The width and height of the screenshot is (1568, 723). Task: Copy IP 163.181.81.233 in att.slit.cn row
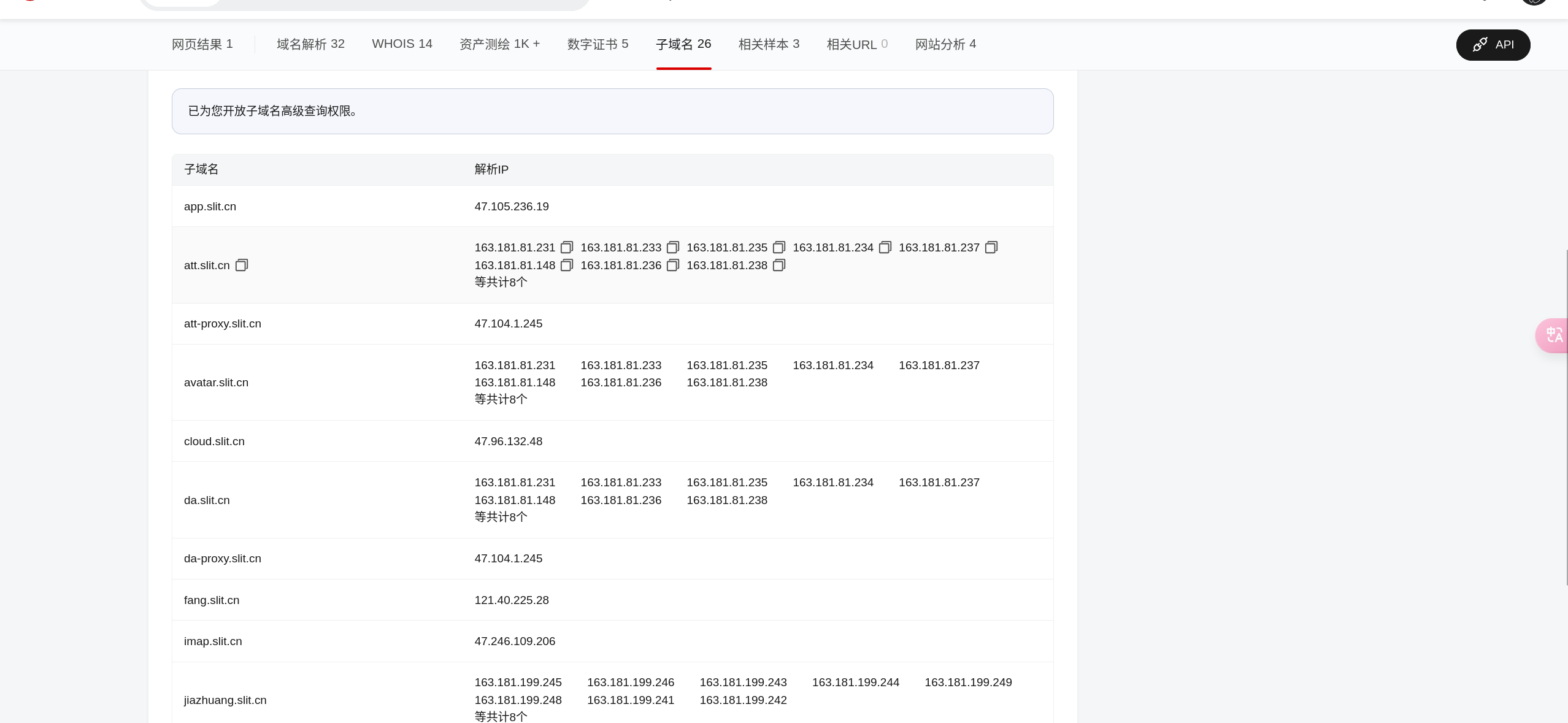673,247
